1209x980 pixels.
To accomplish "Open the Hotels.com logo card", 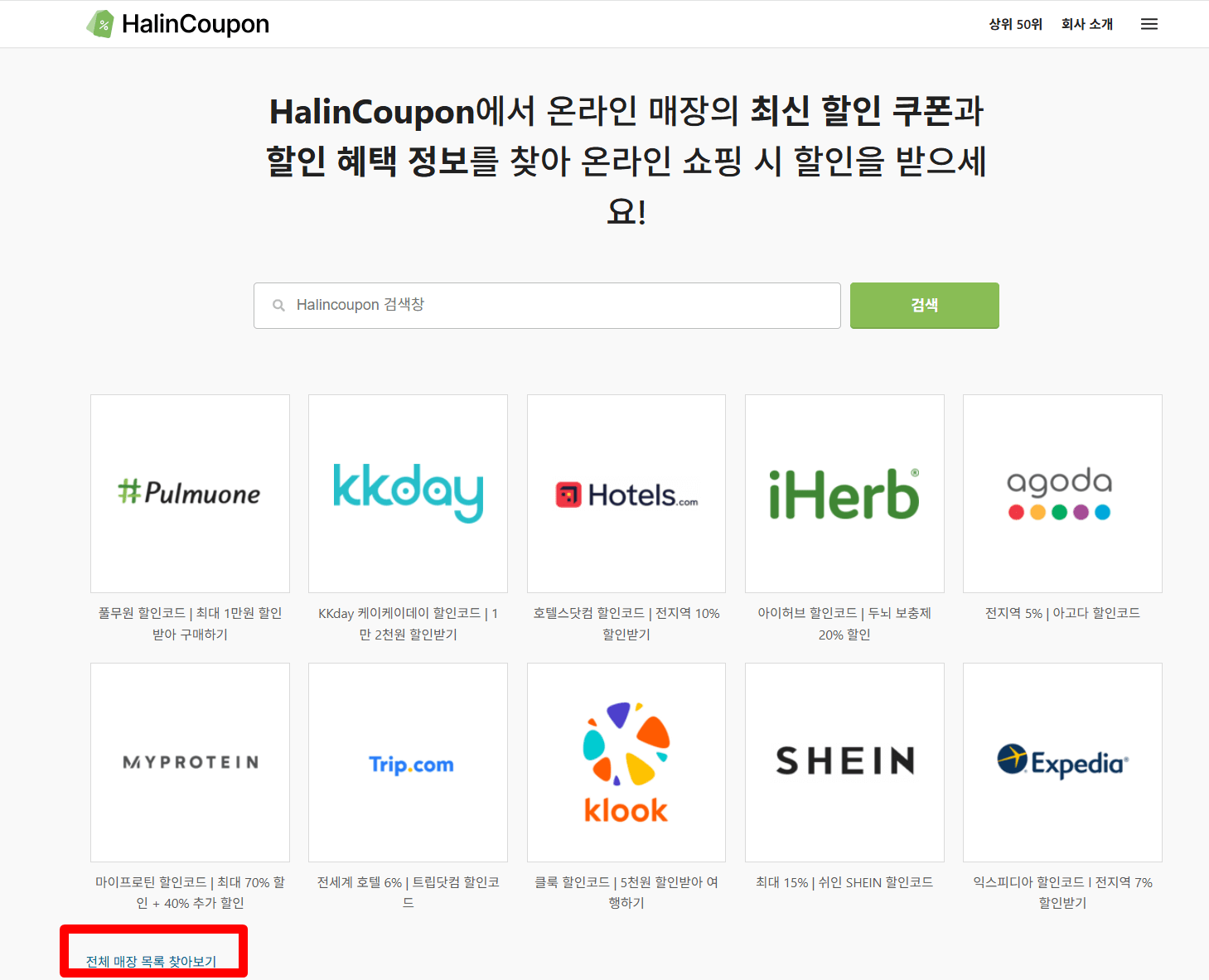I will (626, 494).
